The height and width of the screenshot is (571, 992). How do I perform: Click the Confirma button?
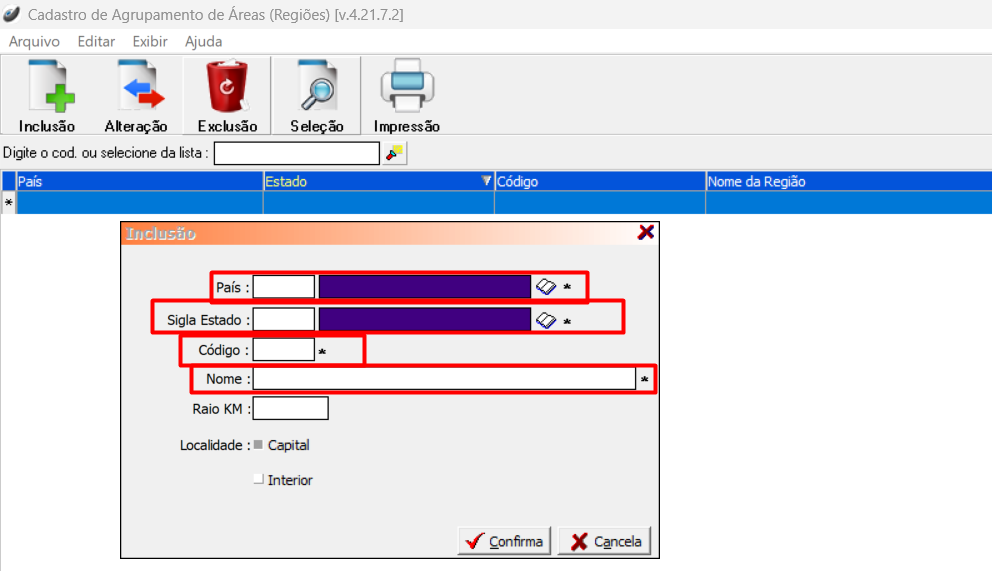504,541
